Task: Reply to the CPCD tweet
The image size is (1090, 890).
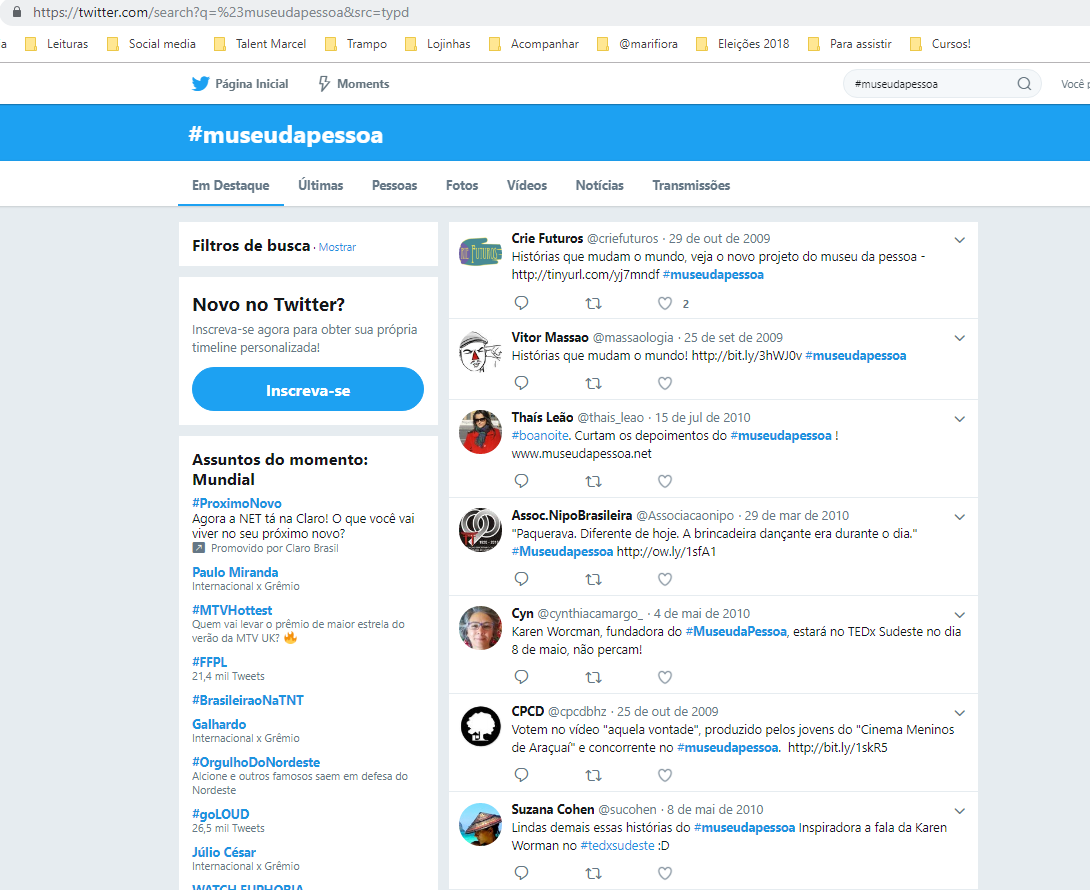Action: pyautogui.click(x=521, y=775)
